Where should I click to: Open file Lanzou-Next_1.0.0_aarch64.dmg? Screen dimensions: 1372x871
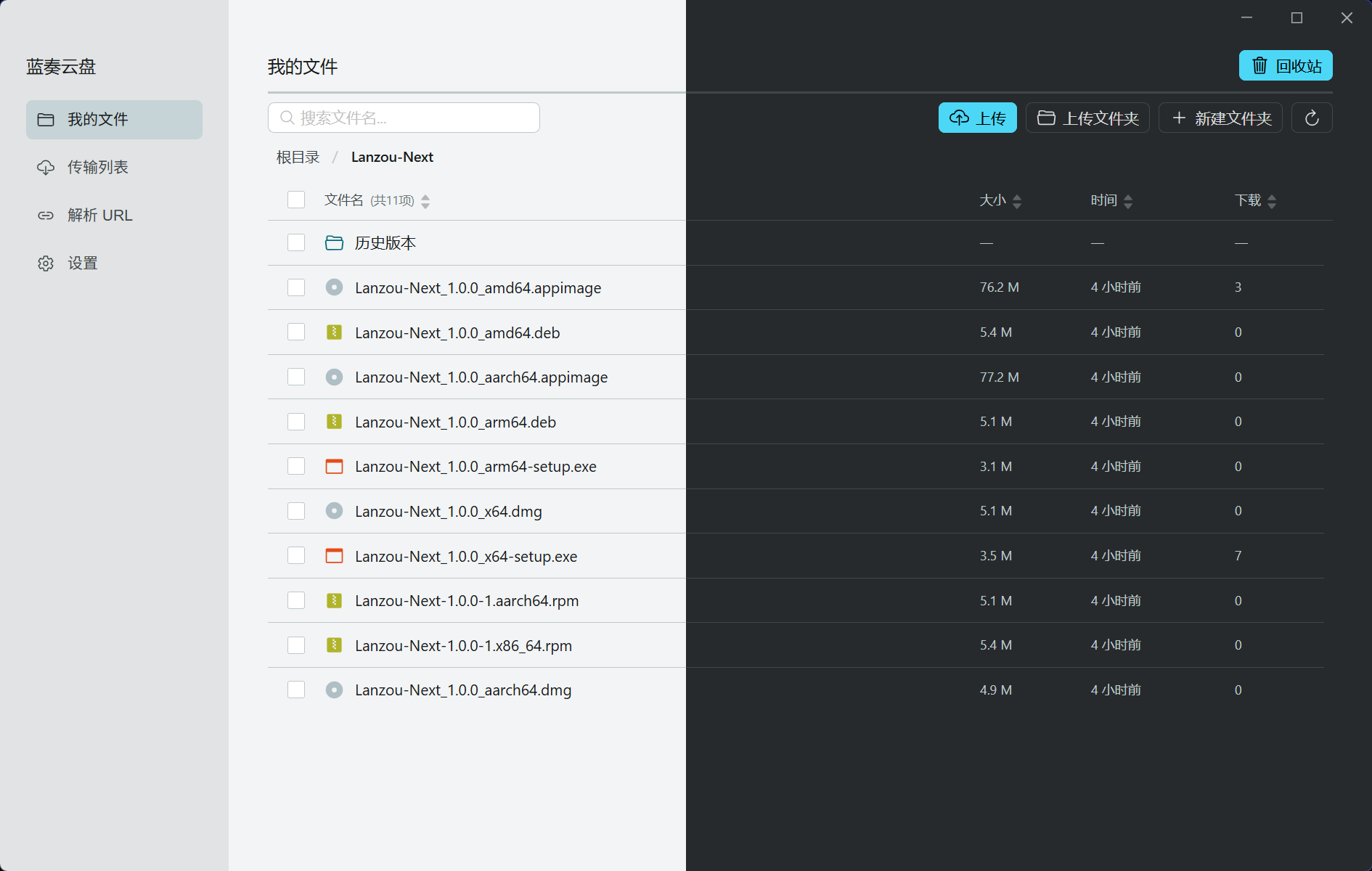pos(463,690)
